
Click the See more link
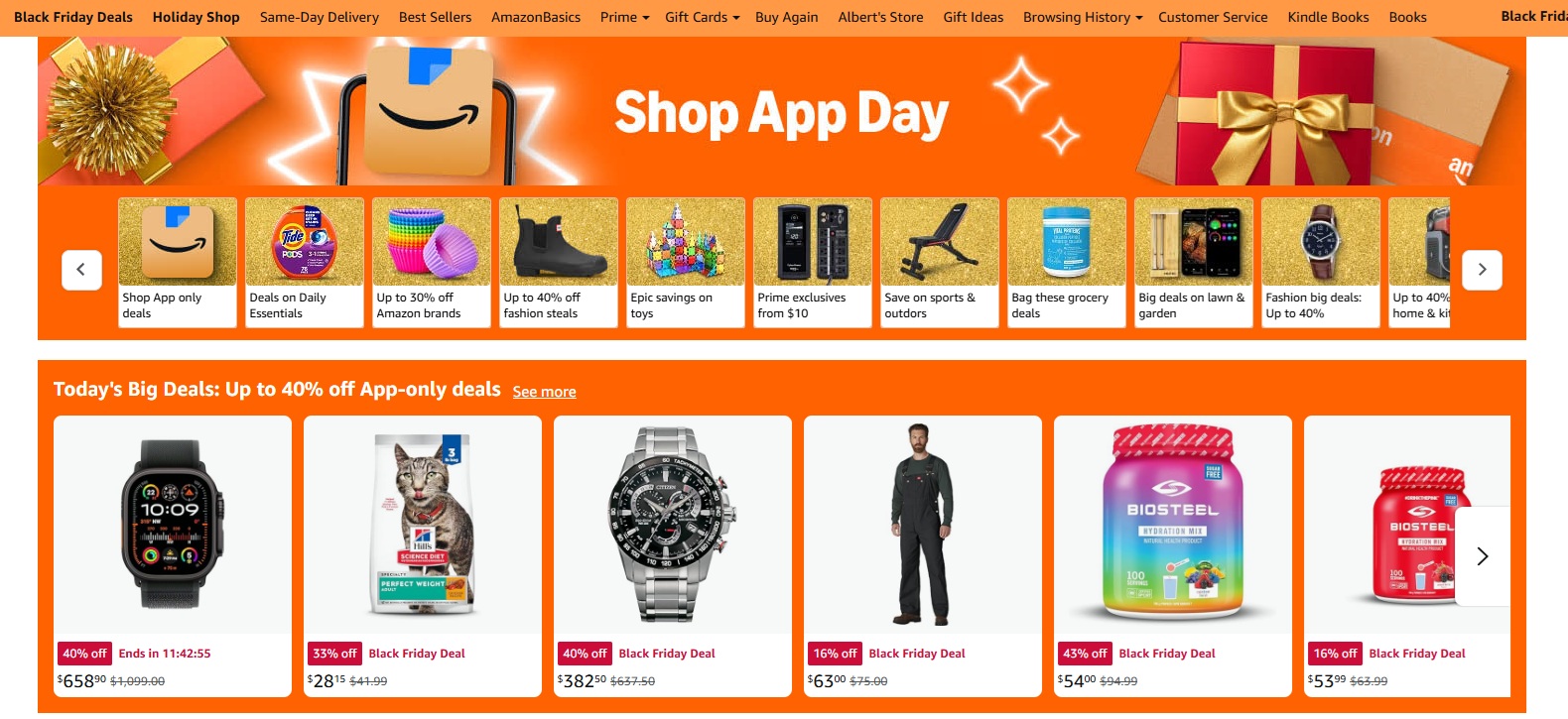coord(544,392)
